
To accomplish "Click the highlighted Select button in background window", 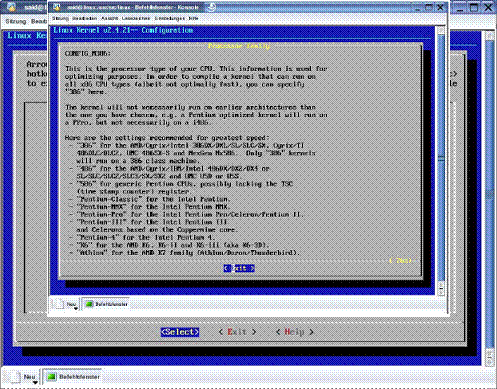I will click(180, 332).
